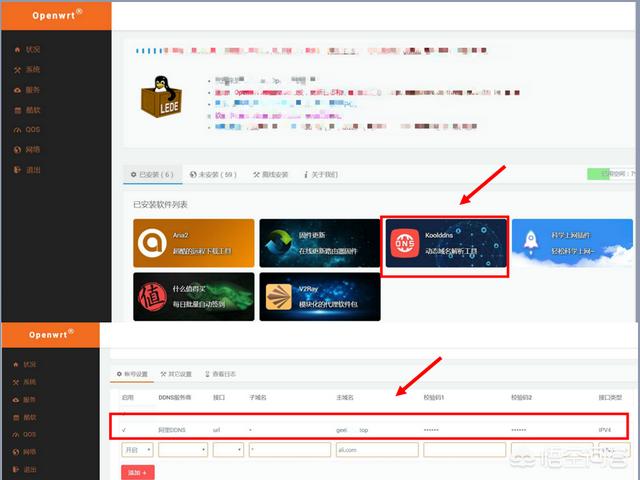This screenshot has width=640, height=480.
Task: Switch to the 已安装 (6) tab
Action: pos(152,174)
